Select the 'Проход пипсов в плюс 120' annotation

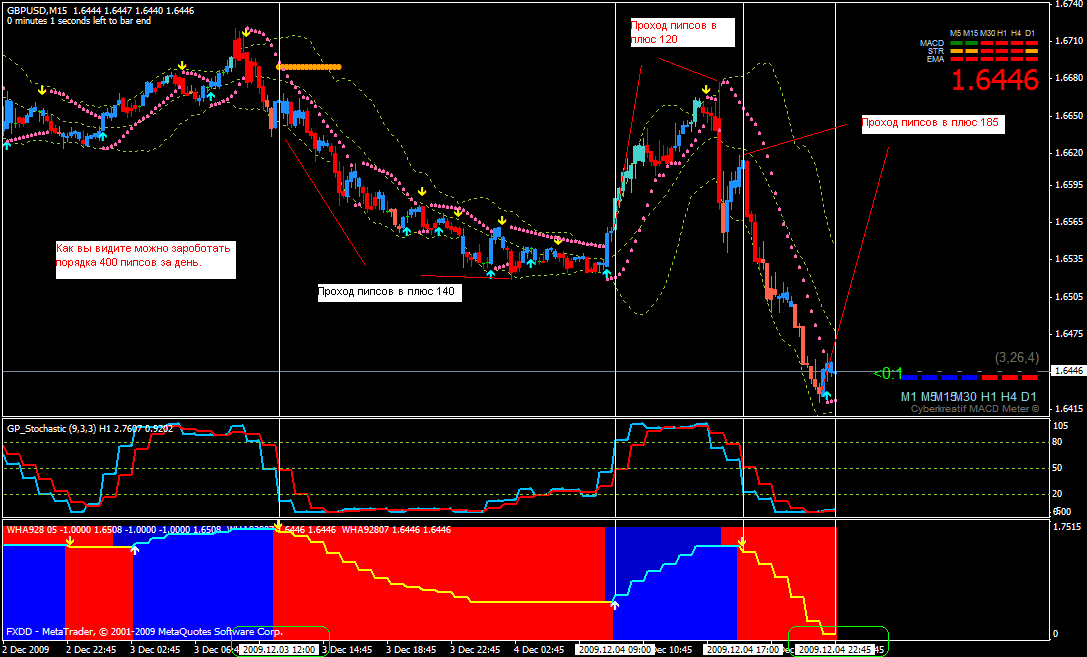pos(681,32)
